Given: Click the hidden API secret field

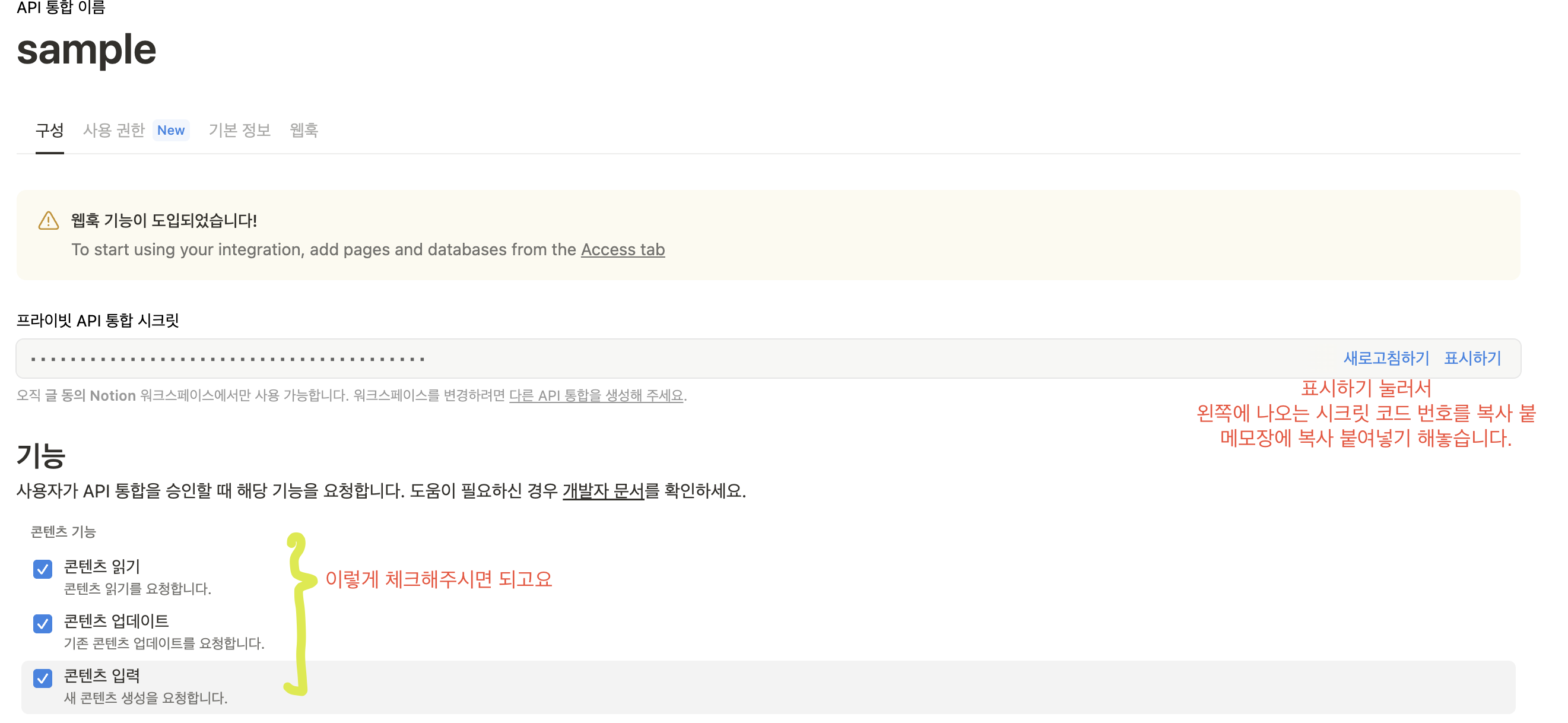Looking at the screenshot, I should click(x=768, y=359).
